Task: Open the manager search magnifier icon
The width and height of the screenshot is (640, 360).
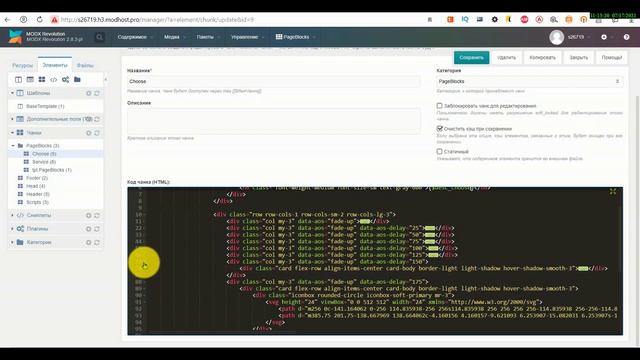Action: click(99, 37)
